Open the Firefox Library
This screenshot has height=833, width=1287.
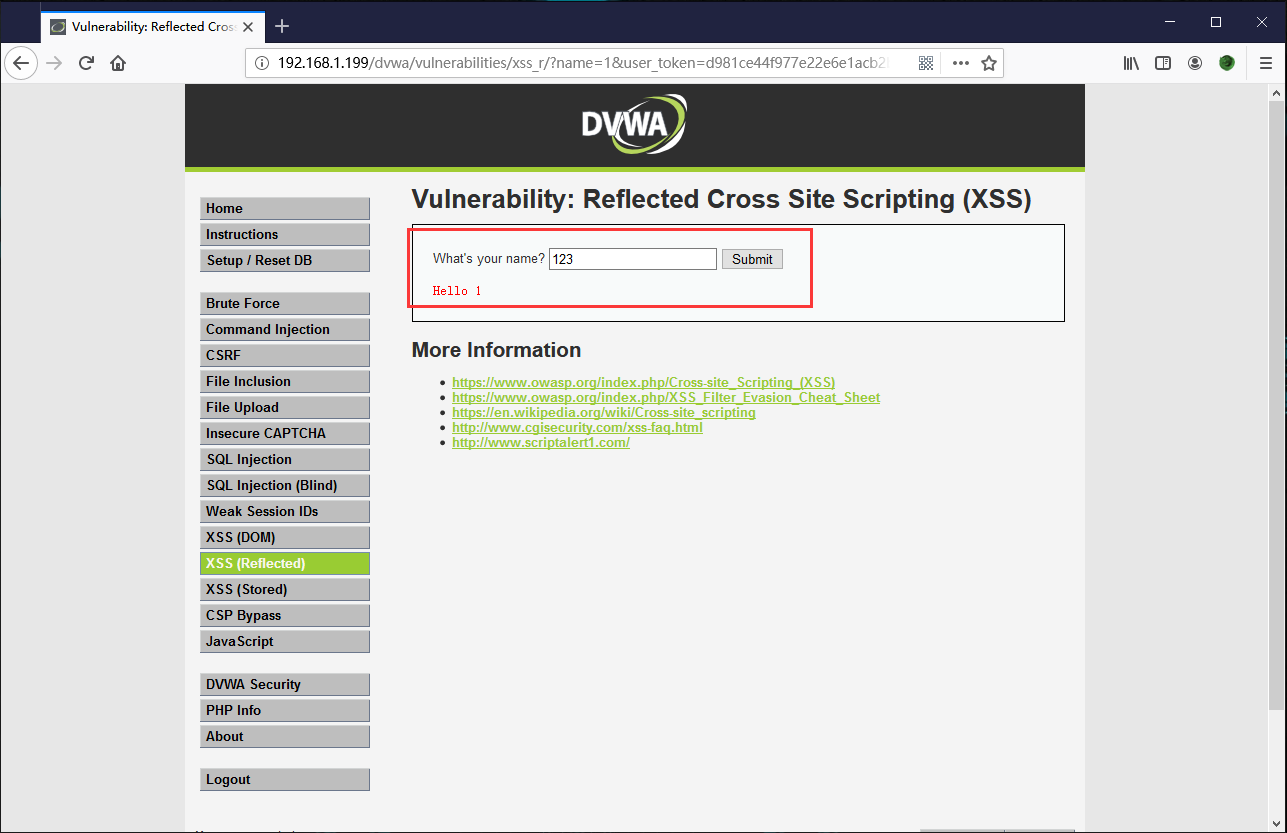(1131, 62)
